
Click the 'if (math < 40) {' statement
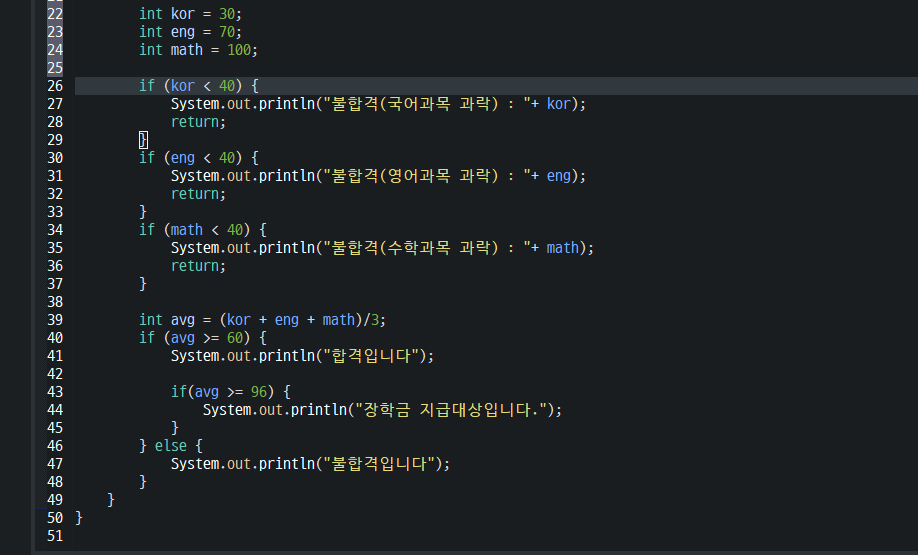click(203, 230)
